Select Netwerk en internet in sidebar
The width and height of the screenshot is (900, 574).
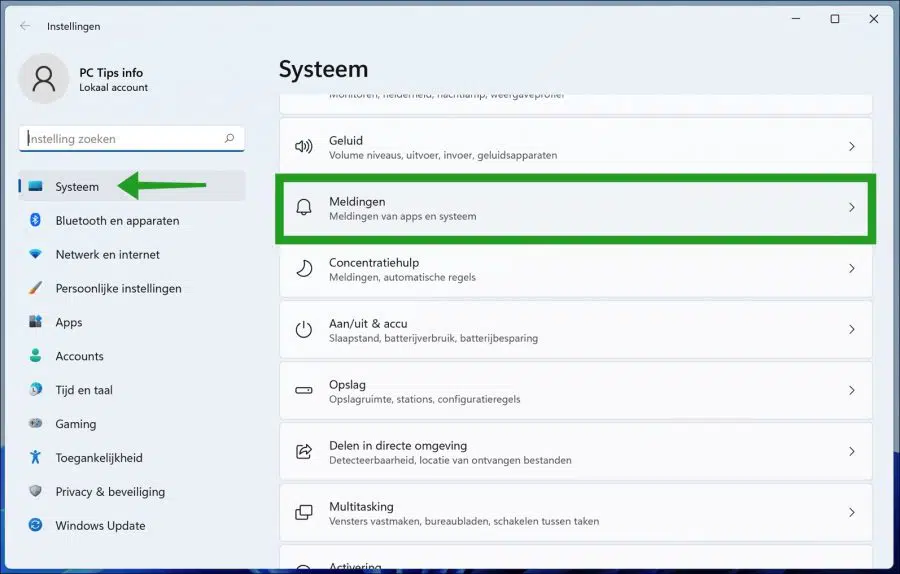click(132, 254)
